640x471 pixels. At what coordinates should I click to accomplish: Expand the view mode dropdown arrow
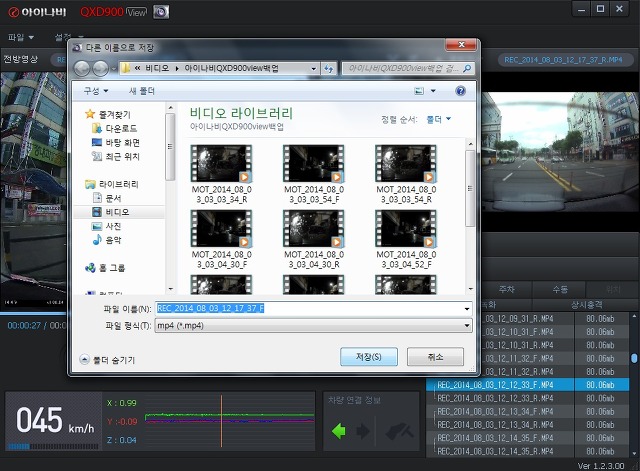[433, 91]
